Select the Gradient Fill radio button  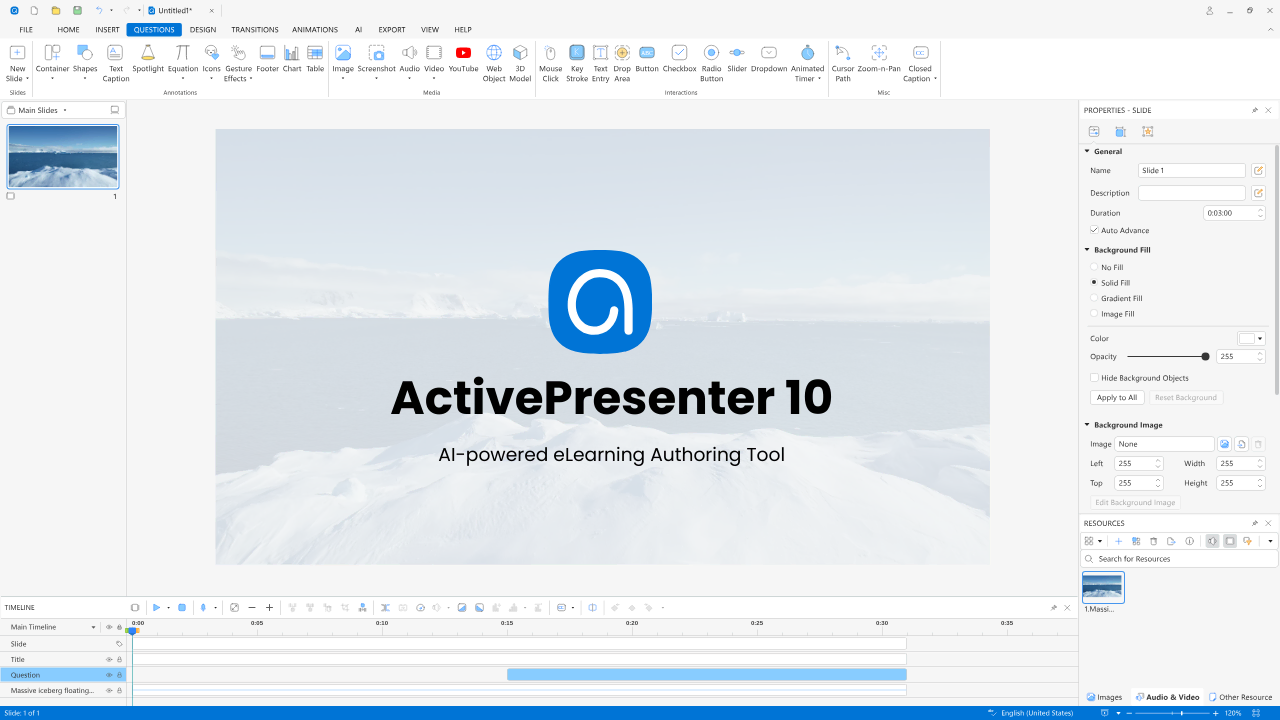(x=1093, y=298)
